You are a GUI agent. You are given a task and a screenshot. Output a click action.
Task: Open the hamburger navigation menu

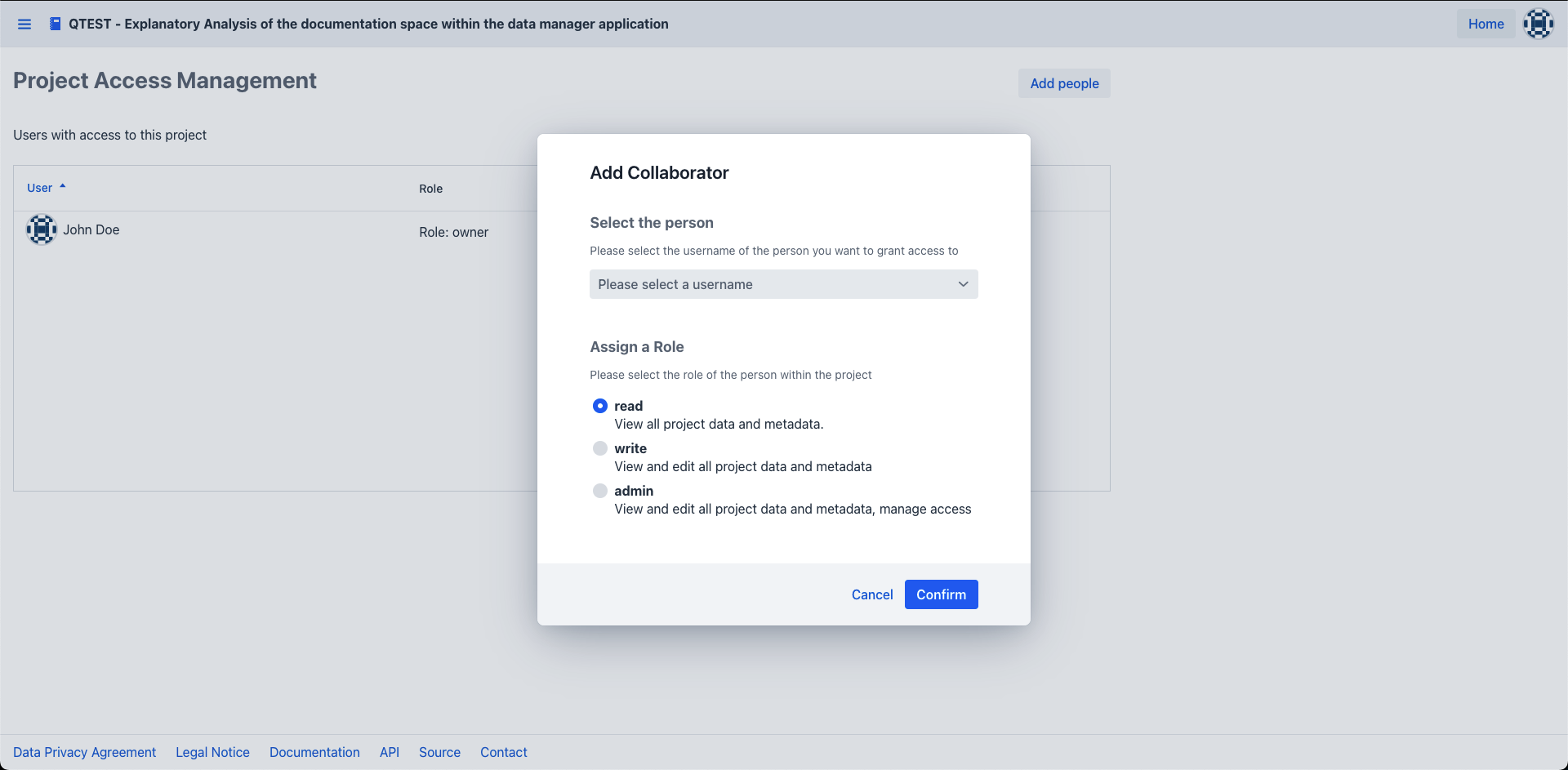(24, 24)
